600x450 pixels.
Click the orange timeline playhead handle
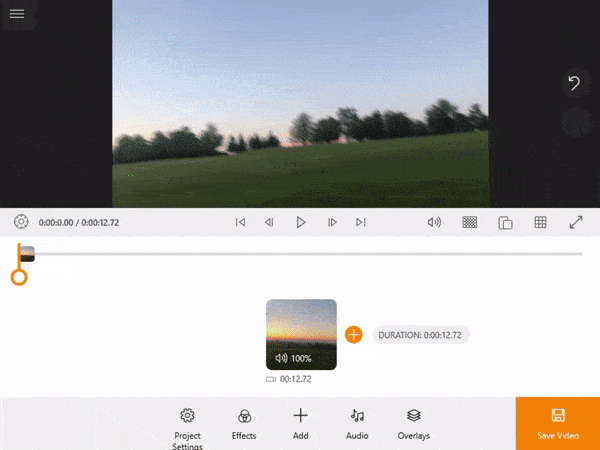(19, 277)
